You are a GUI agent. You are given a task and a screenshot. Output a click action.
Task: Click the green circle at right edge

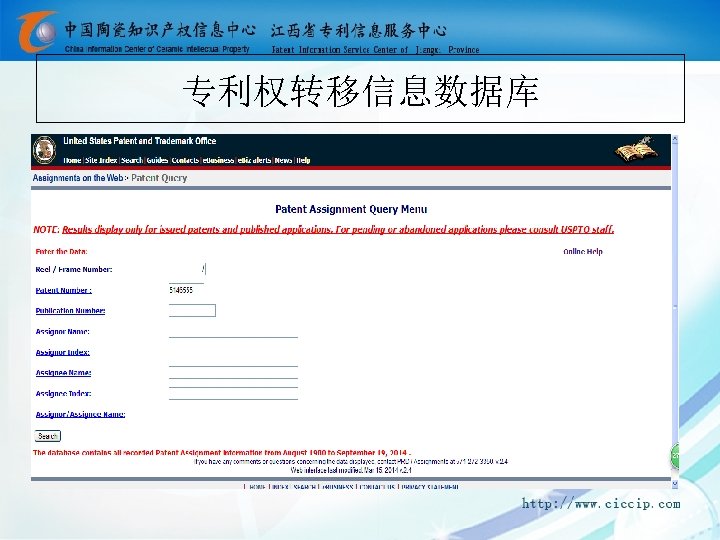coord(675,456)
